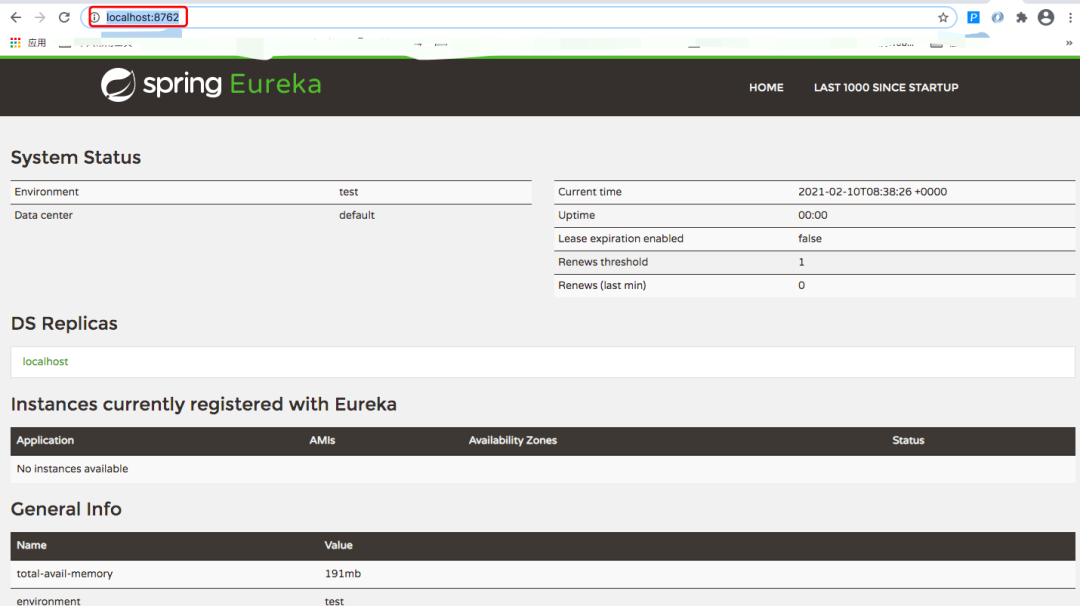Screen dimensions: 1080x606
Task: Open the blue P extension icon
Action: click(973, 18)
